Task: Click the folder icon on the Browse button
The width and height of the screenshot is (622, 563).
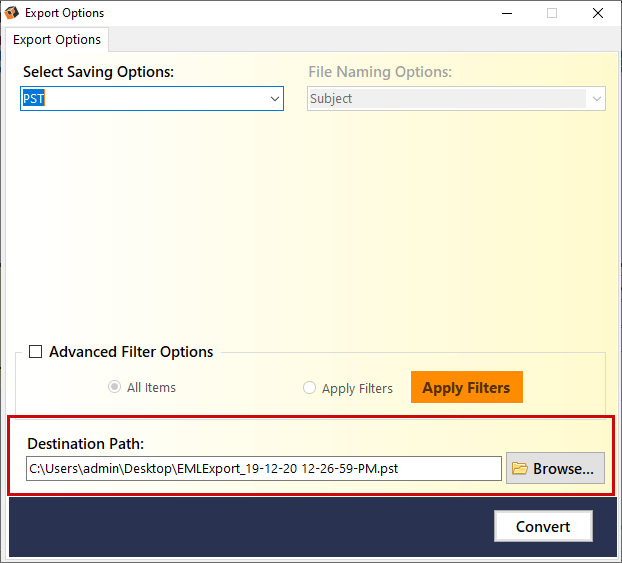Action: pyautogui.click(x=519, y=468)
